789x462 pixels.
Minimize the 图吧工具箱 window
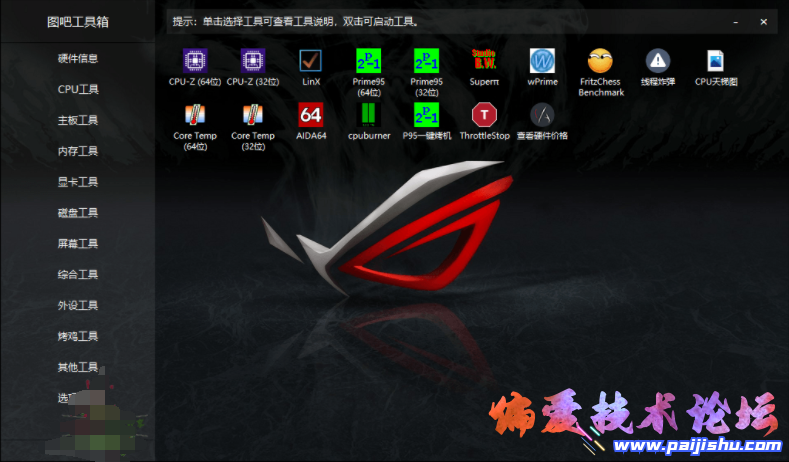[736, 21]
